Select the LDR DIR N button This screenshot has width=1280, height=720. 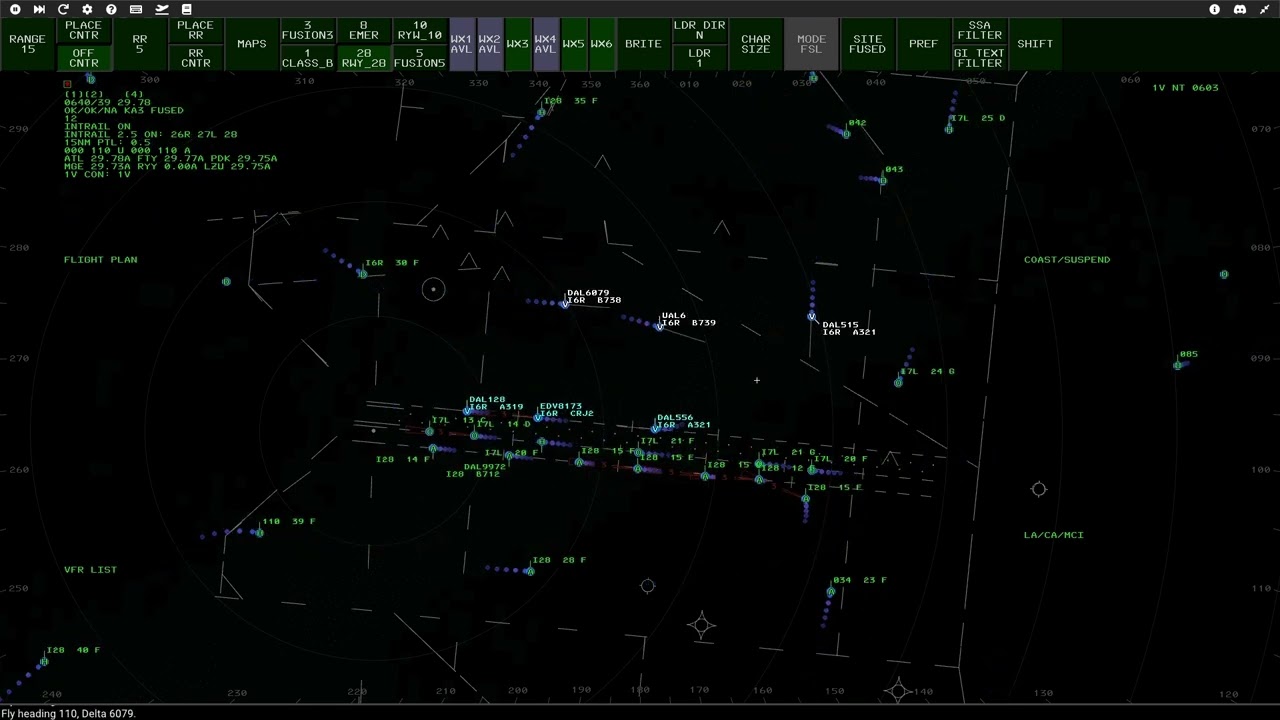(700, 31)
